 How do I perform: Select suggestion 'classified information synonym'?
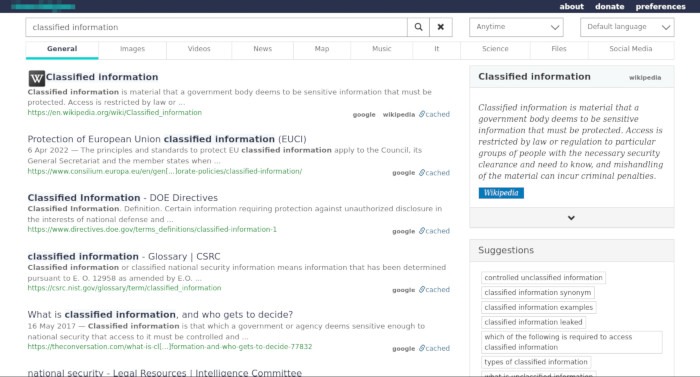538,293
